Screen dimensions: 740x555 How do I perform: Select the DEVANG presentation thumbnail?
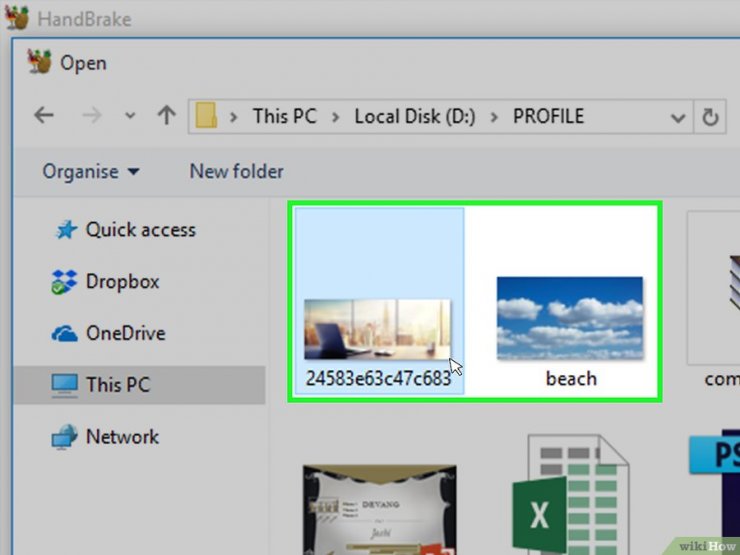coord(379,510)
